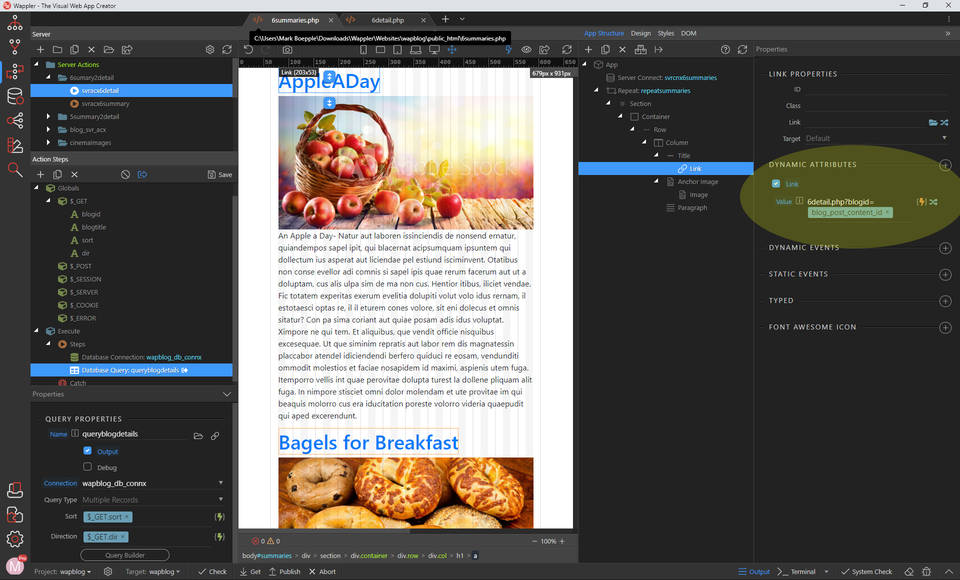This screenshot has height=580, width=960.
Task: Click the Query Builder button
Action: [x=124, y=555]
